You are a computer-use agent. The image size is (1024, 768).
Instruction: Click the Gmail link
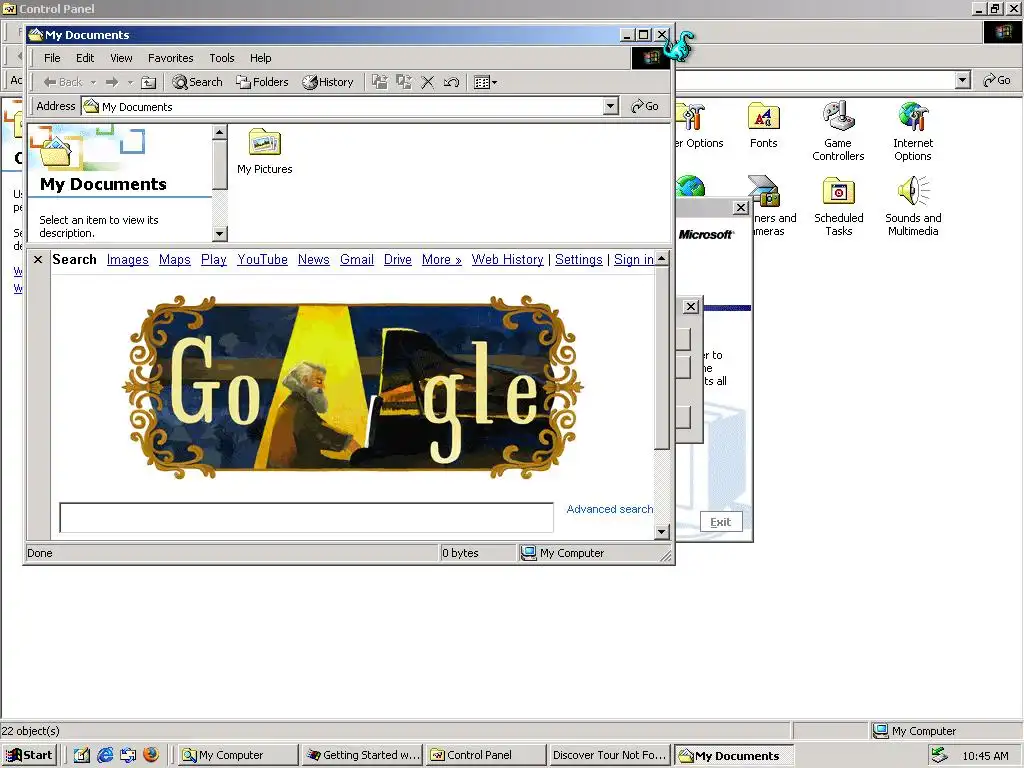pos(357,259)
